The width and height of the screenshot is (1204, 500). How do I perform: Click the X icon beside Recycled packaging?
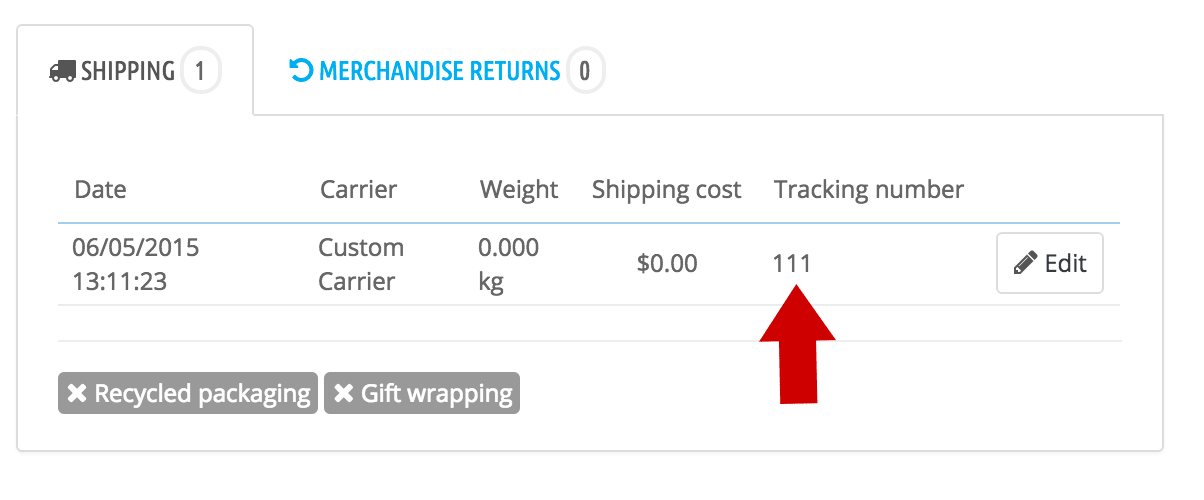click(77, 394)
